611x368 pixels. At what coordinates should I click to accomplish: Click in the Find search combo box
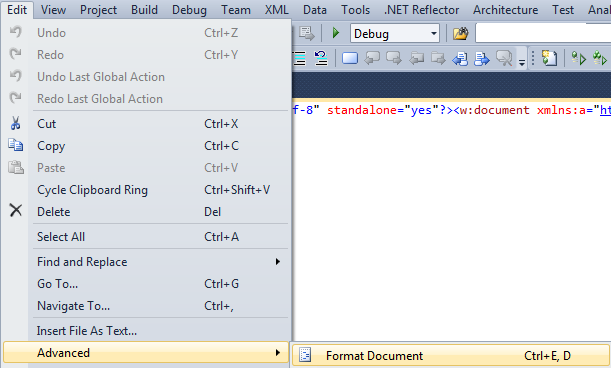[543, 33]
